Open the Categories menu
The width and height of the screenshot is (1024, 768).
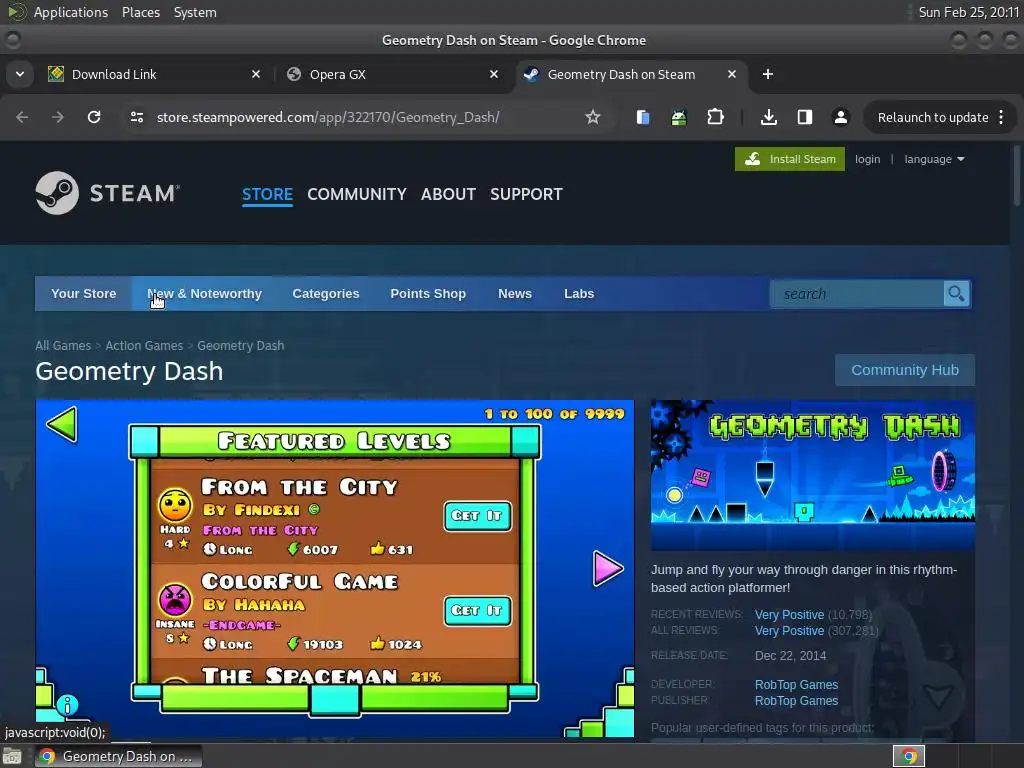click(326, 294)
